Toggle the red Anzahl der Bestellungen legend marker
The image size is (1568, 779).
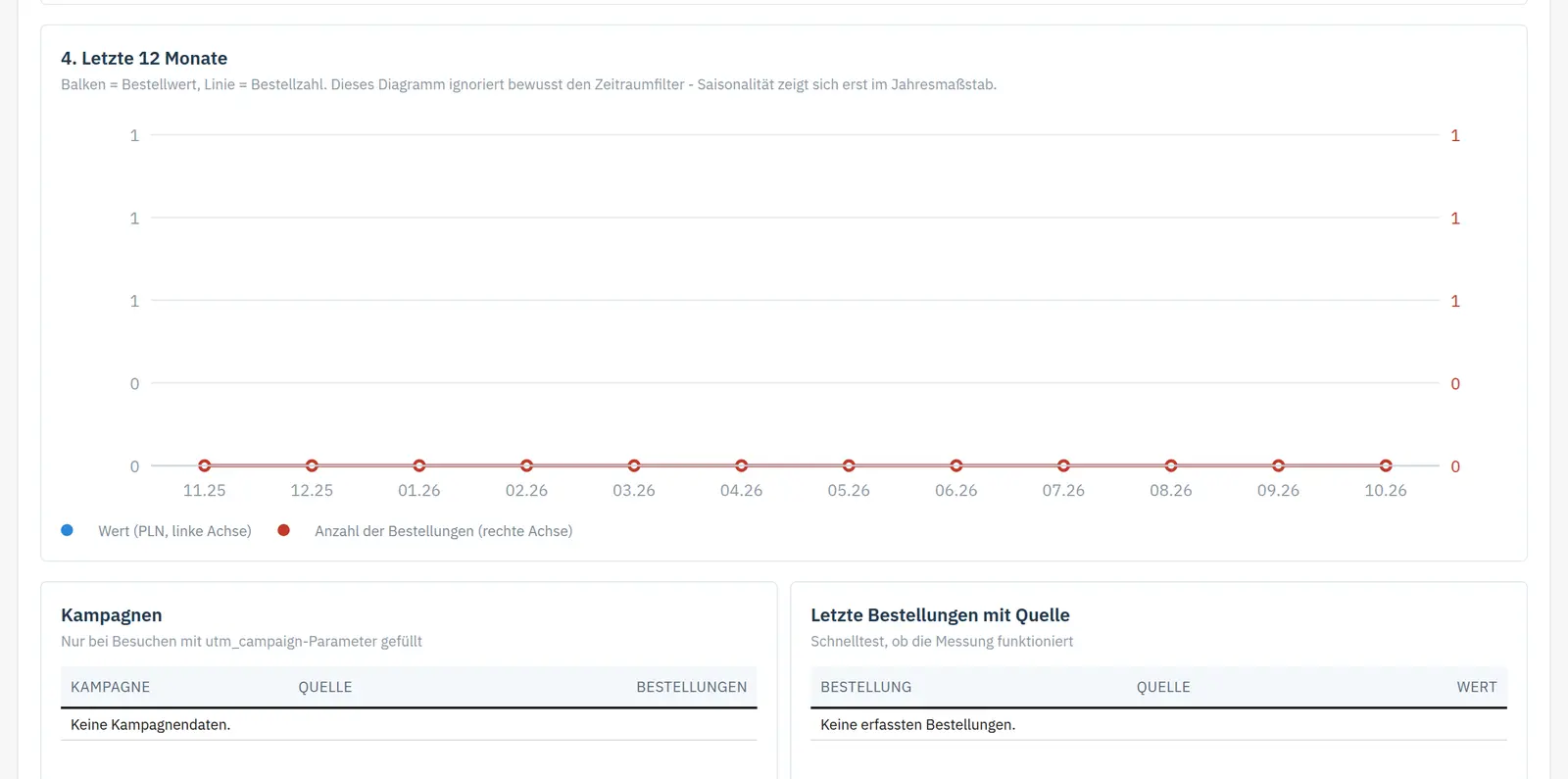tap(283, 530)
